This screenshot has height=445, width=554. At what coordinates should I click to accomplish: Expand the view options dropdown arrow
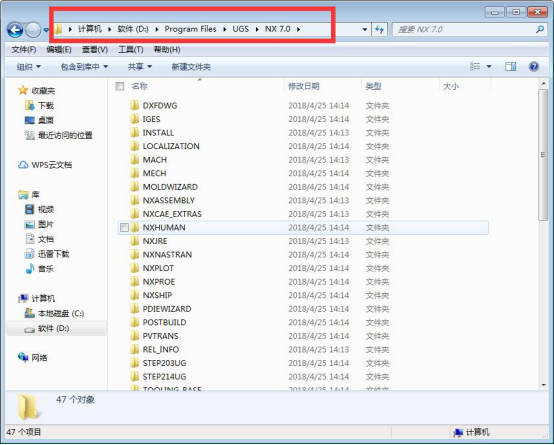tap(489, 66)
